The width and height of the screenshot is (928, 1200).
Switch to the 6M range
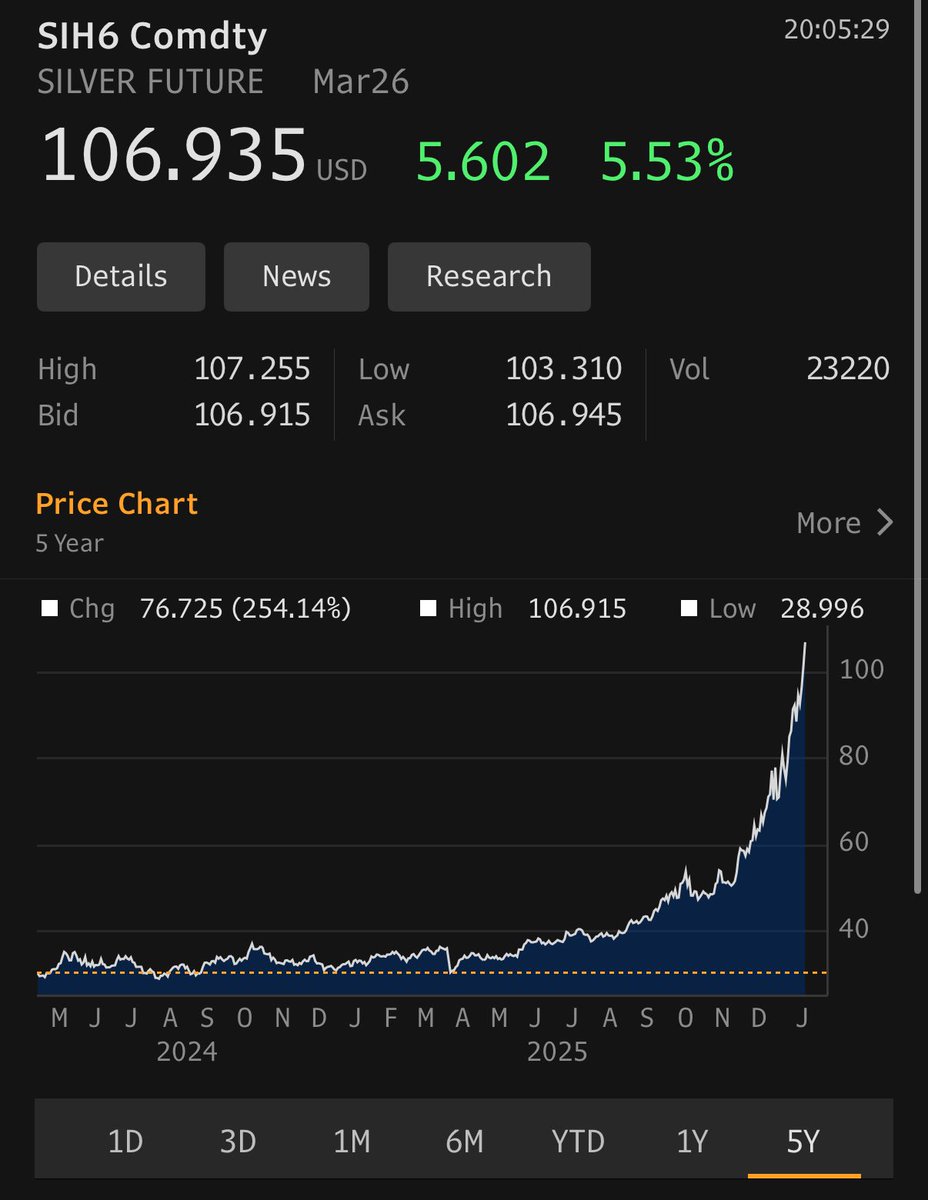pos(464,1140)
